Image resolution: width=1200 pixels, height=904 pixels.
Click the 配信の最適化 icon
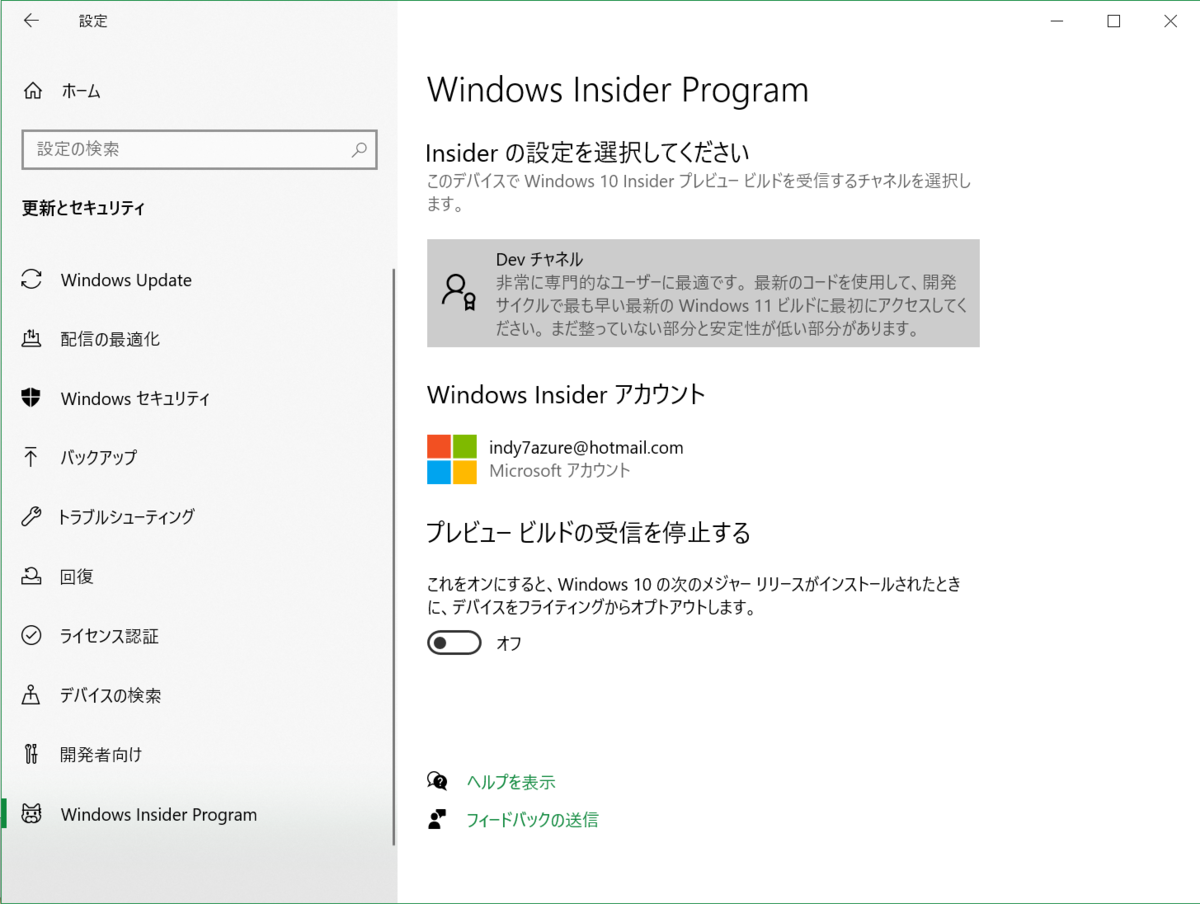pyautogui.click(x=32, y=339)
